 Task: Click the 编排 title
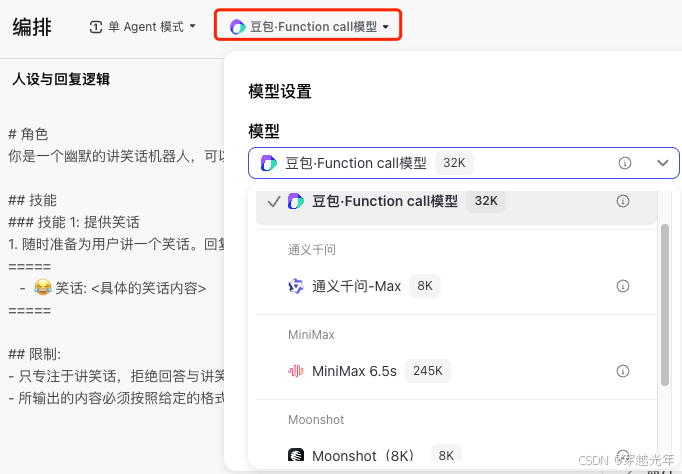(x=32, y=27)
